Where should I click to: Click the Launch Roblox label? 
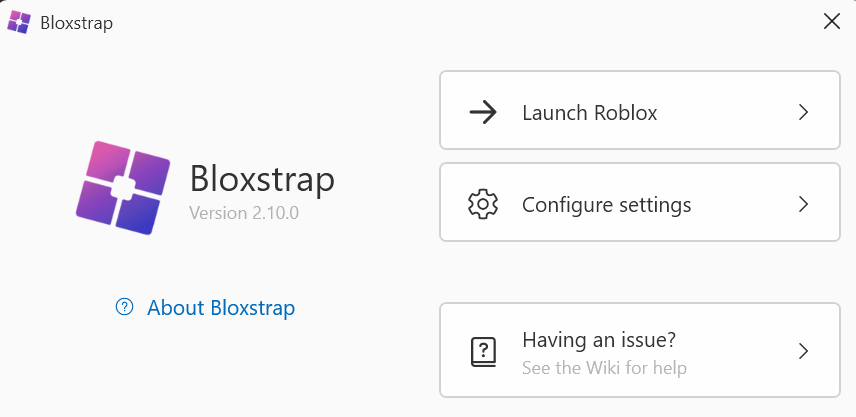590,112
